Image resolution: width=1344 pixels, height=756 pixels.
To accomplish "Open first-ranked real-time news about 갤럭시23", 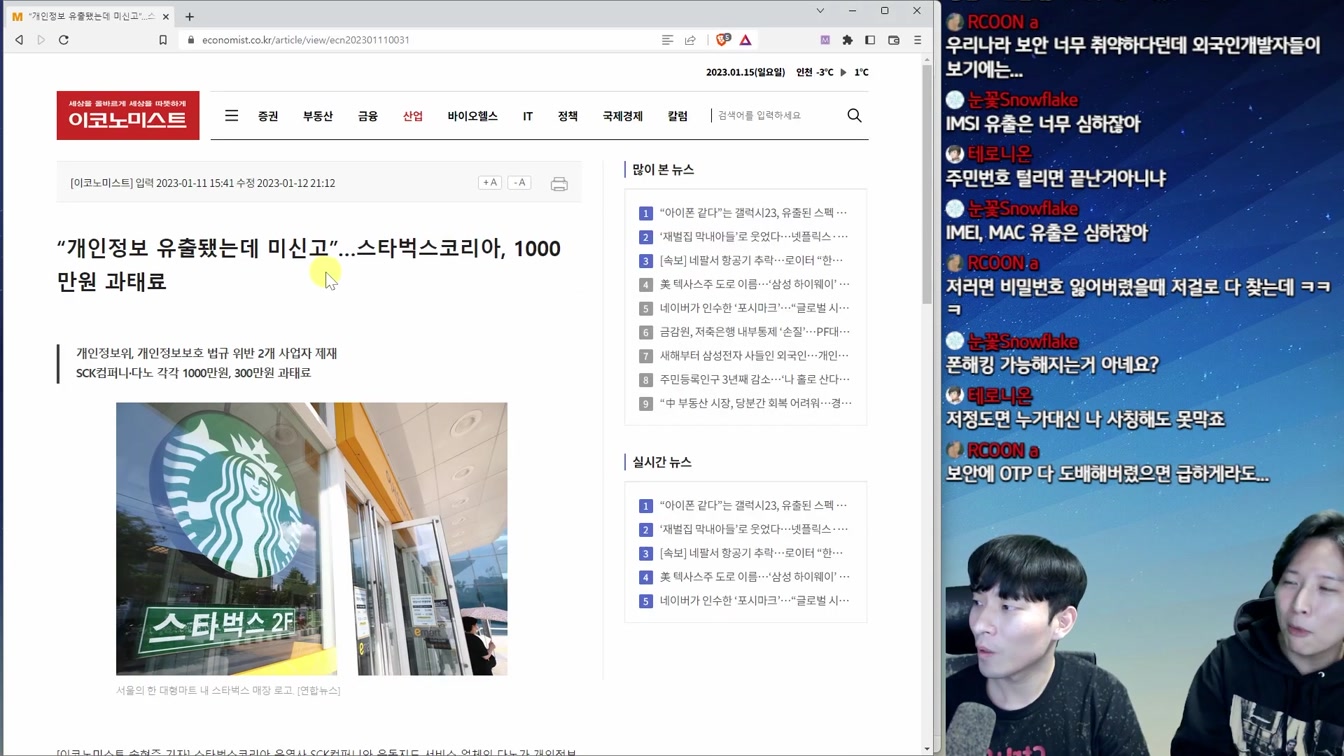I will [753, 505].
